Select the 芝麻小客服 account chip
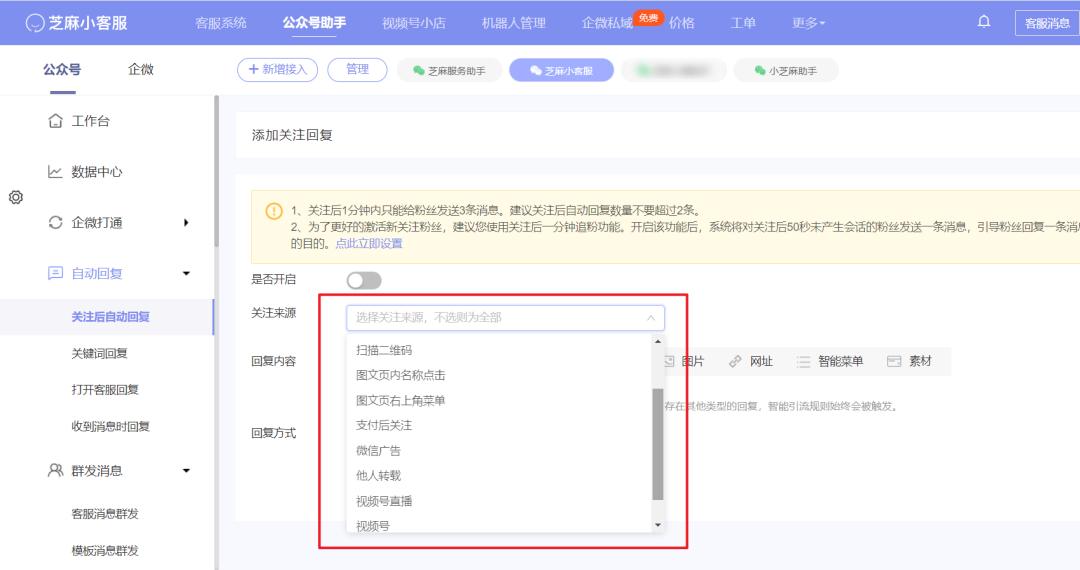This screenshot has width=1080, height=570. pos(561,70)
